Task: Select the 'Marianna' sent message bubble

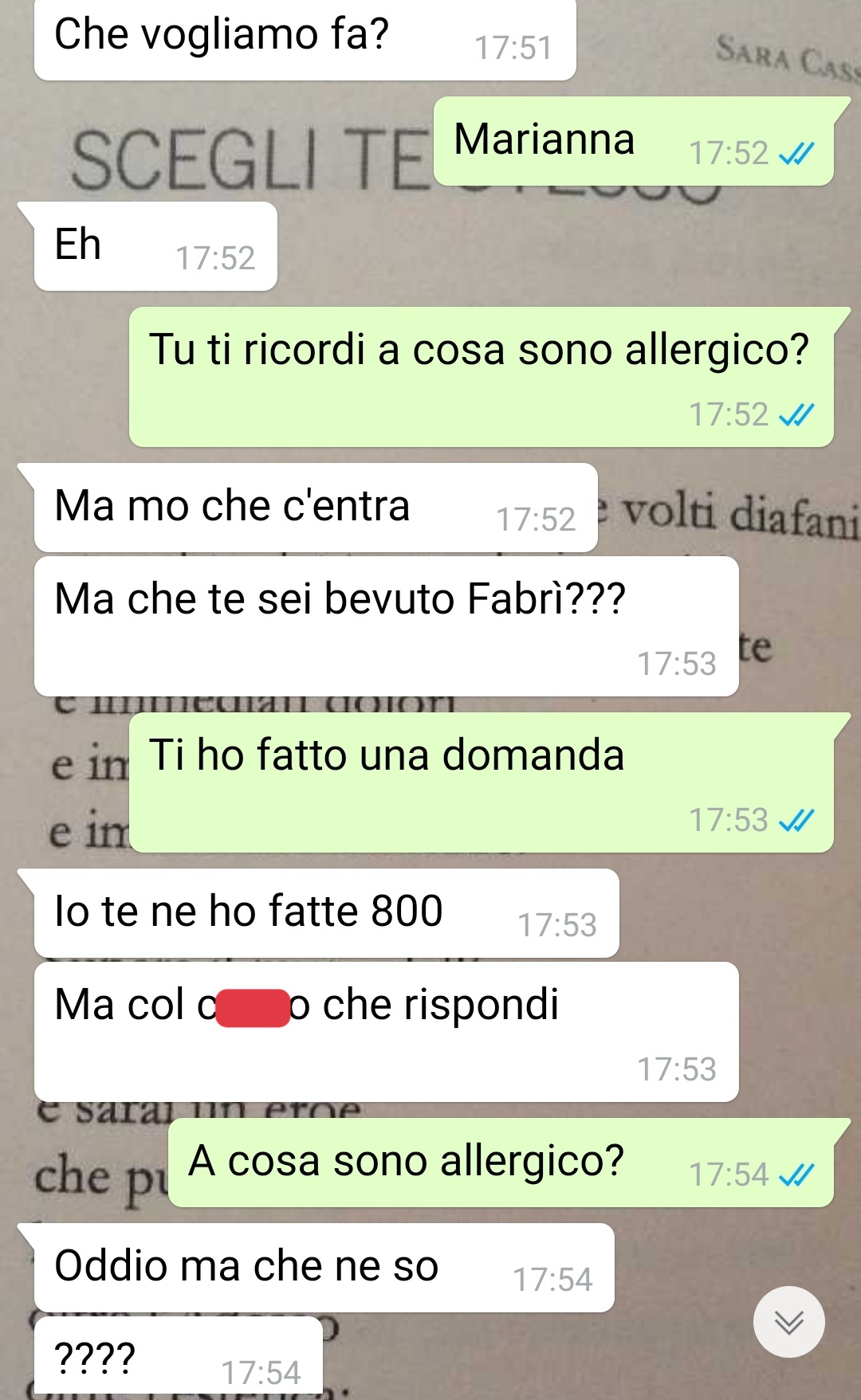Action: [x=634, y=141]
